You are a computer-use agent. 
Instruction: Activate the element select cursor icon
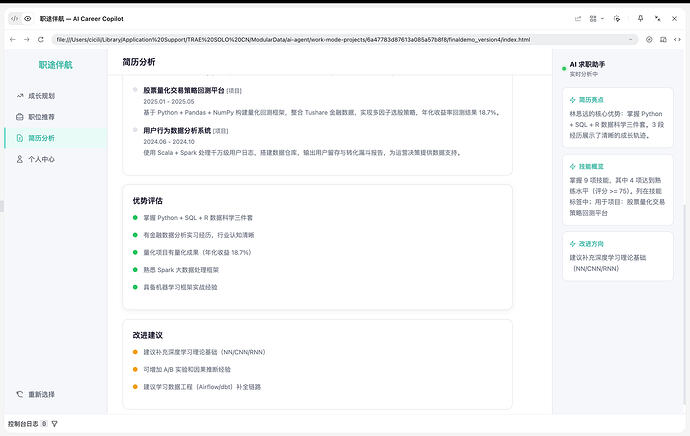click(617, 18)
